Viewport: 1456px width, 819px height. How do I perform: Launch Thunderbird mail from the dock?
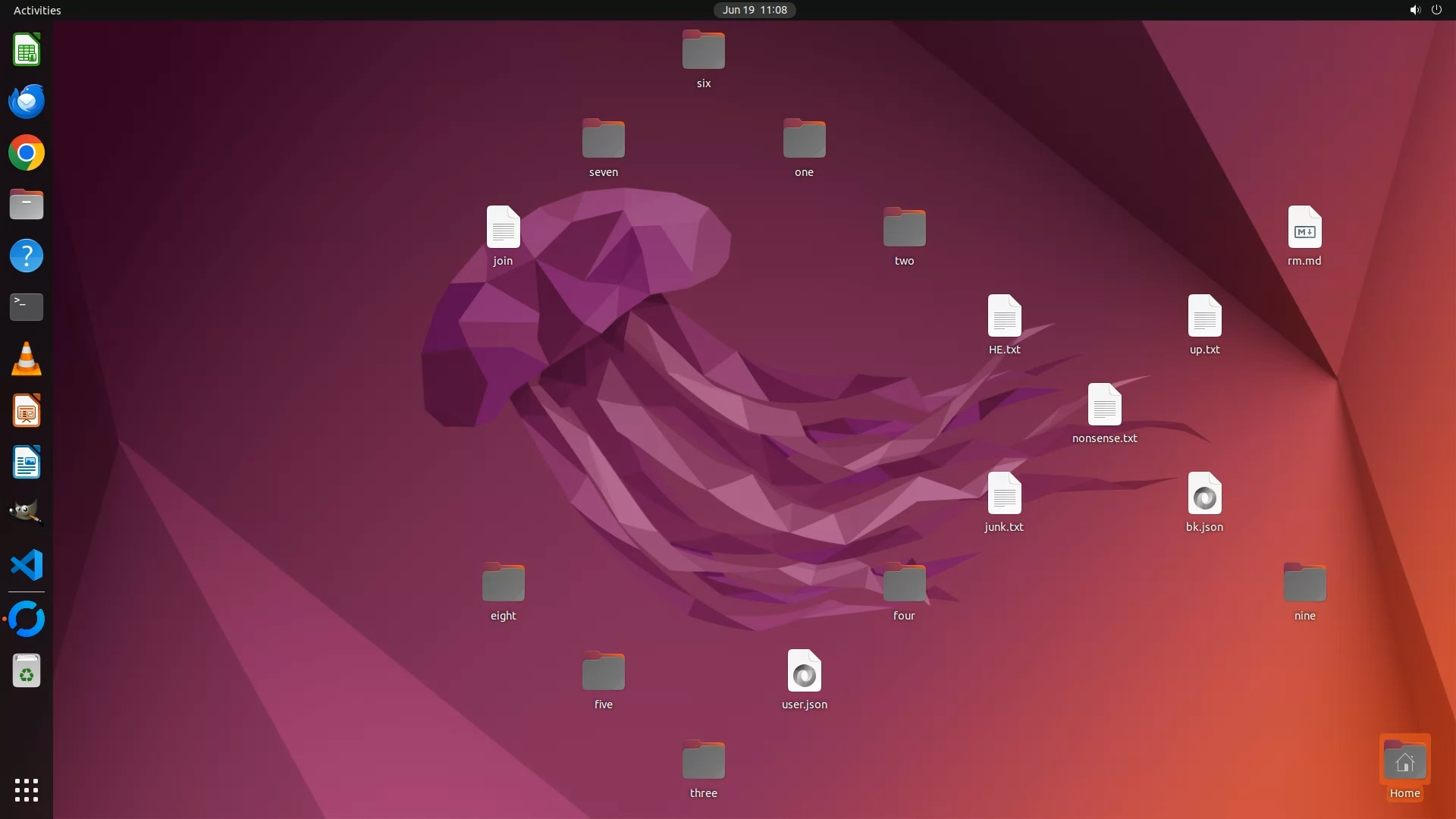27,102
